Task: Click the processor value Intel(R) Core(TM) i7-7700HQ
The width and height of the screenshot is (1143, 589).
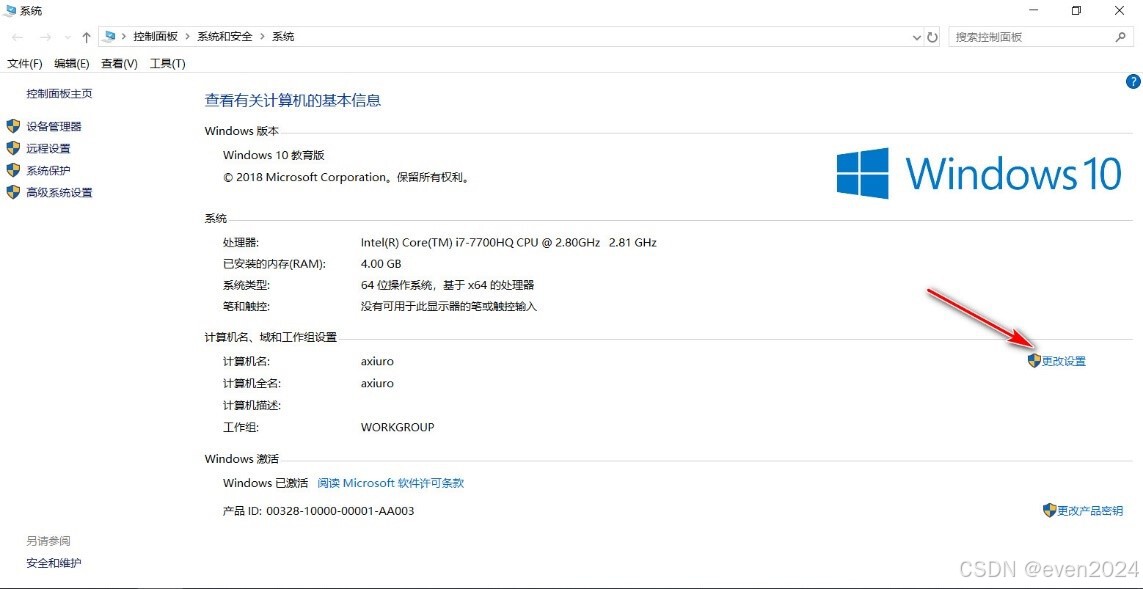Action: click(x=509, y=243)
